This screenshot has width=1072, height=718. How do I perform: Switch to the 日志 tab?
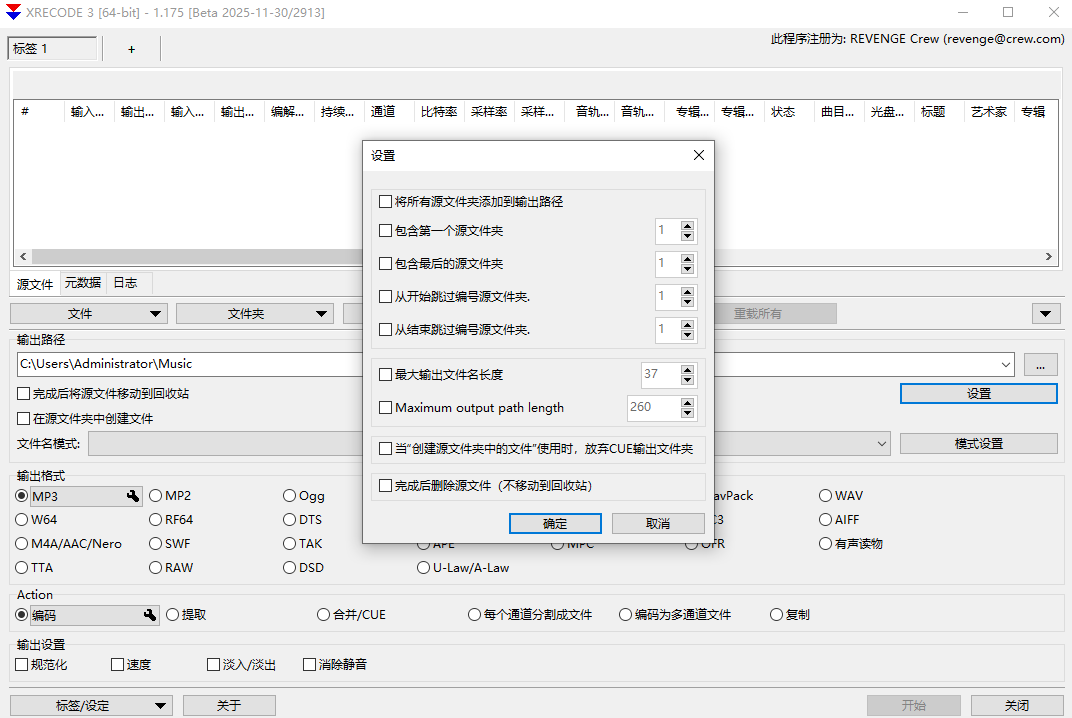pos(126,283)
